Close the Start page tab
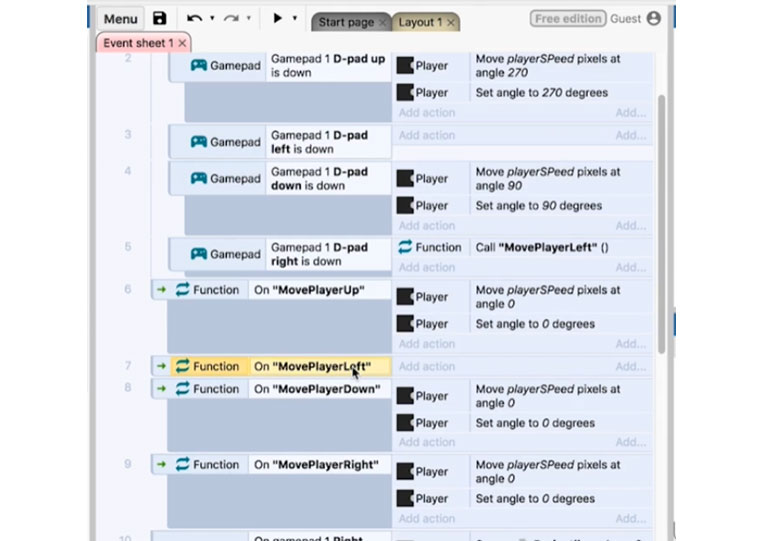Image resolution: width=763 pixels, height=541 pixels. click(x=382, y=22)
